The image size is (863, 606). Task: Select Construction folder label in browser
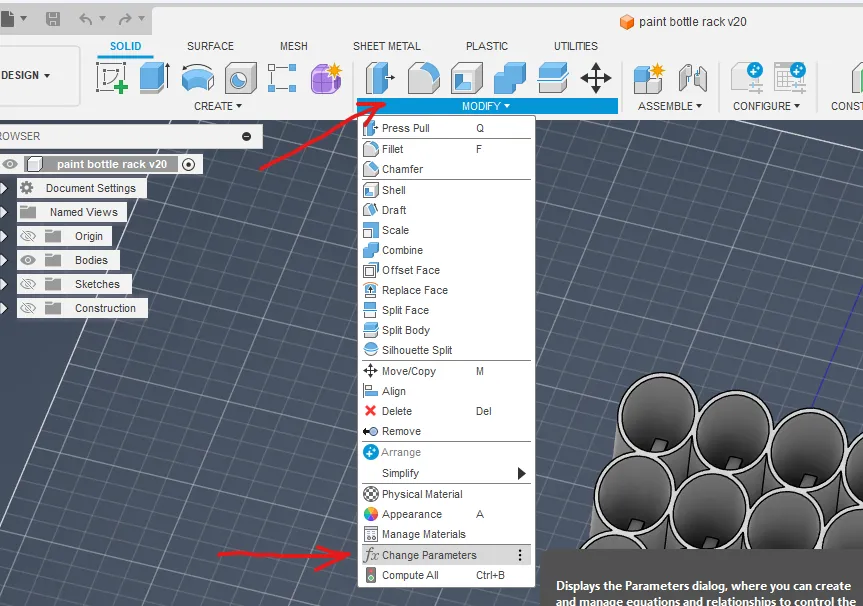click(105, 308)
